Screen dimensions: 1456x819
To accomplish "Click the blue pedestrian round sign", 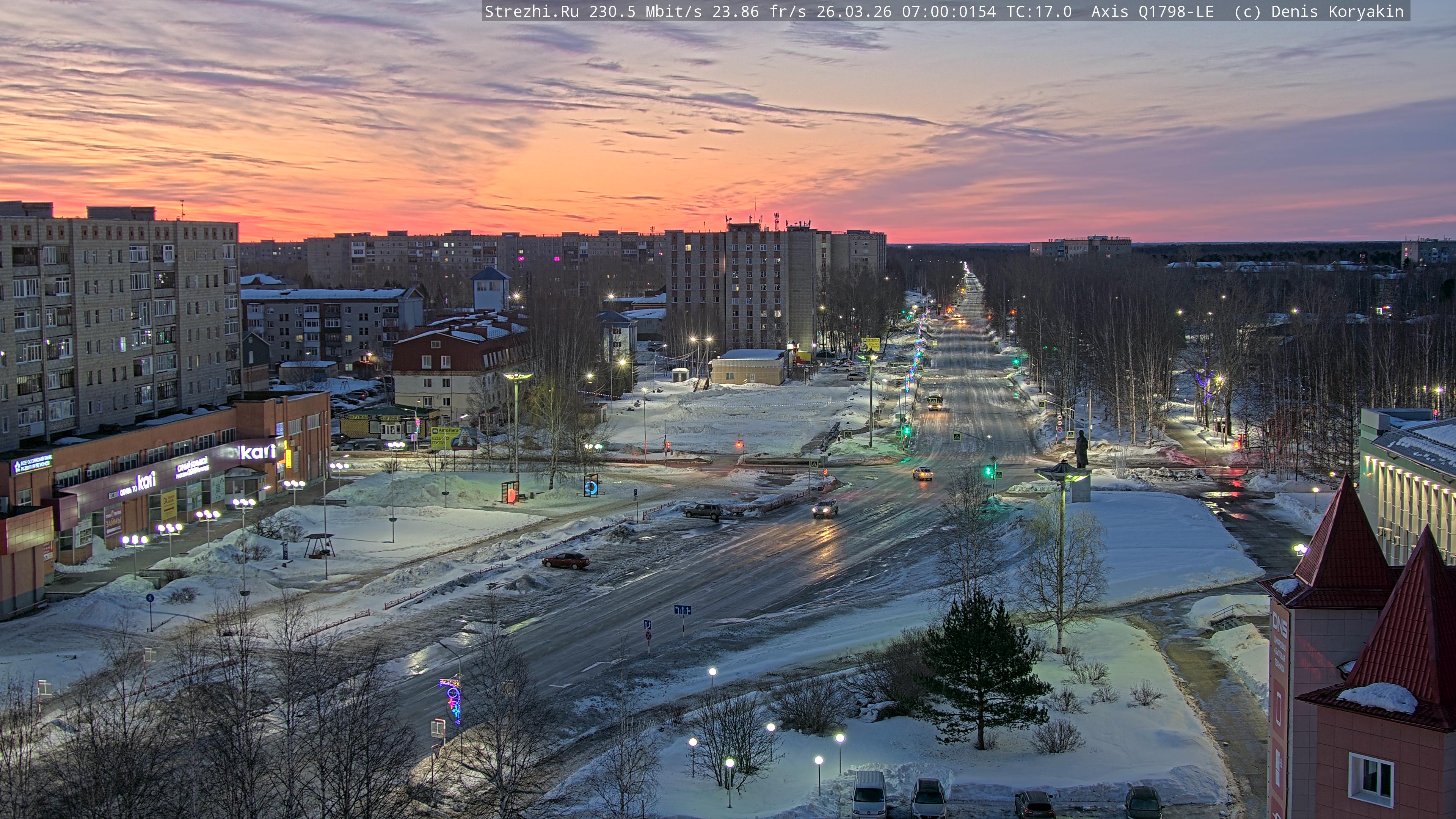I will pos(150,598).
